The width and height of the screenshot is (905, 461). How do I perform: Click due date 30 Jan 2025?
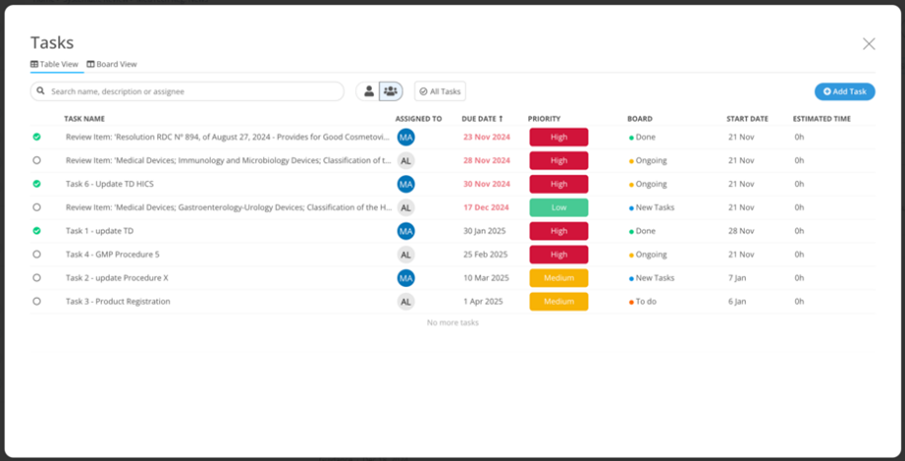coord(484,231)
